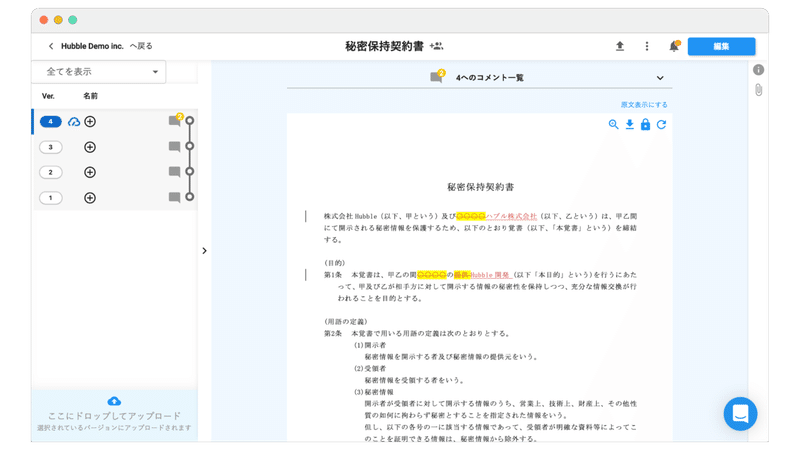
Task: Click the cloud sync icon on version 4
Action: click(74, 121)
